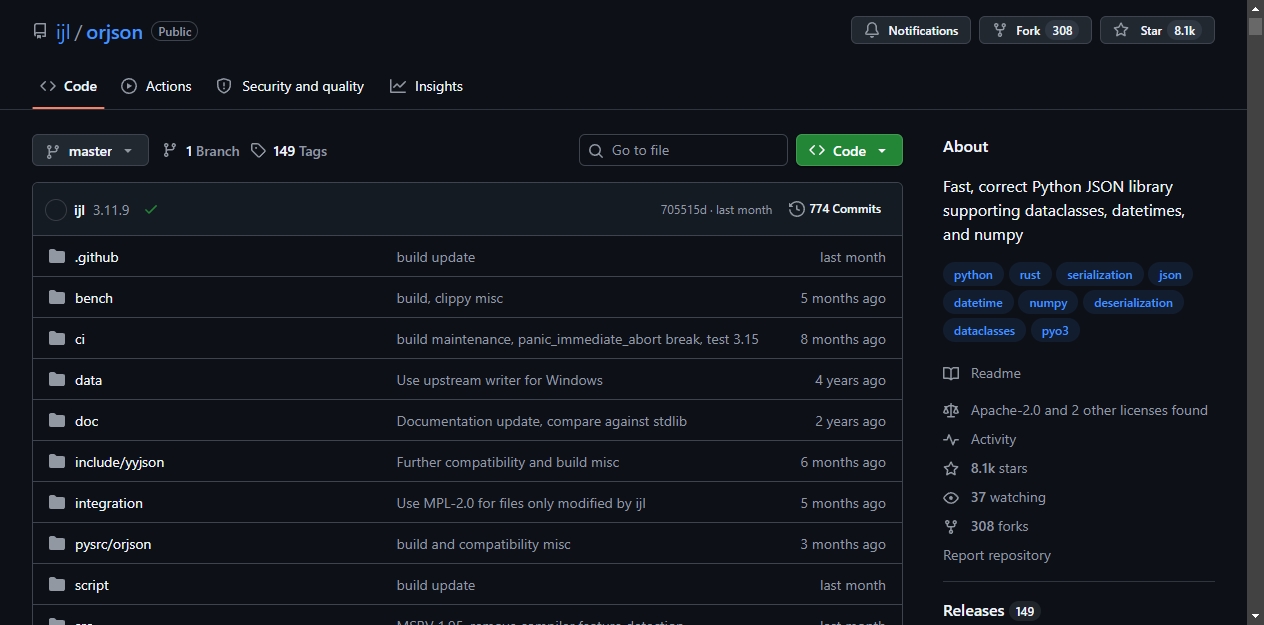Open the Report repository link
Image resolution: width=1264 pixels, height=625 pixels.
(997, 555)
